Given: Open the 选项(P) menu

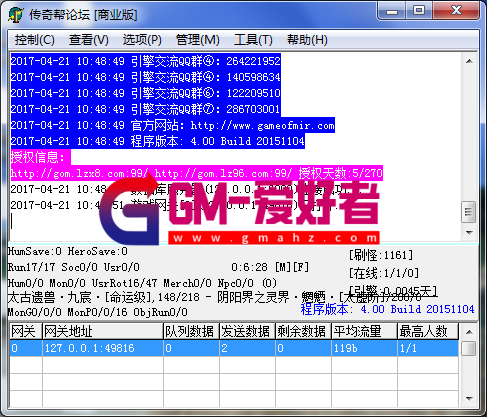Looking at the screenshot, I should (x=142, y=40).
